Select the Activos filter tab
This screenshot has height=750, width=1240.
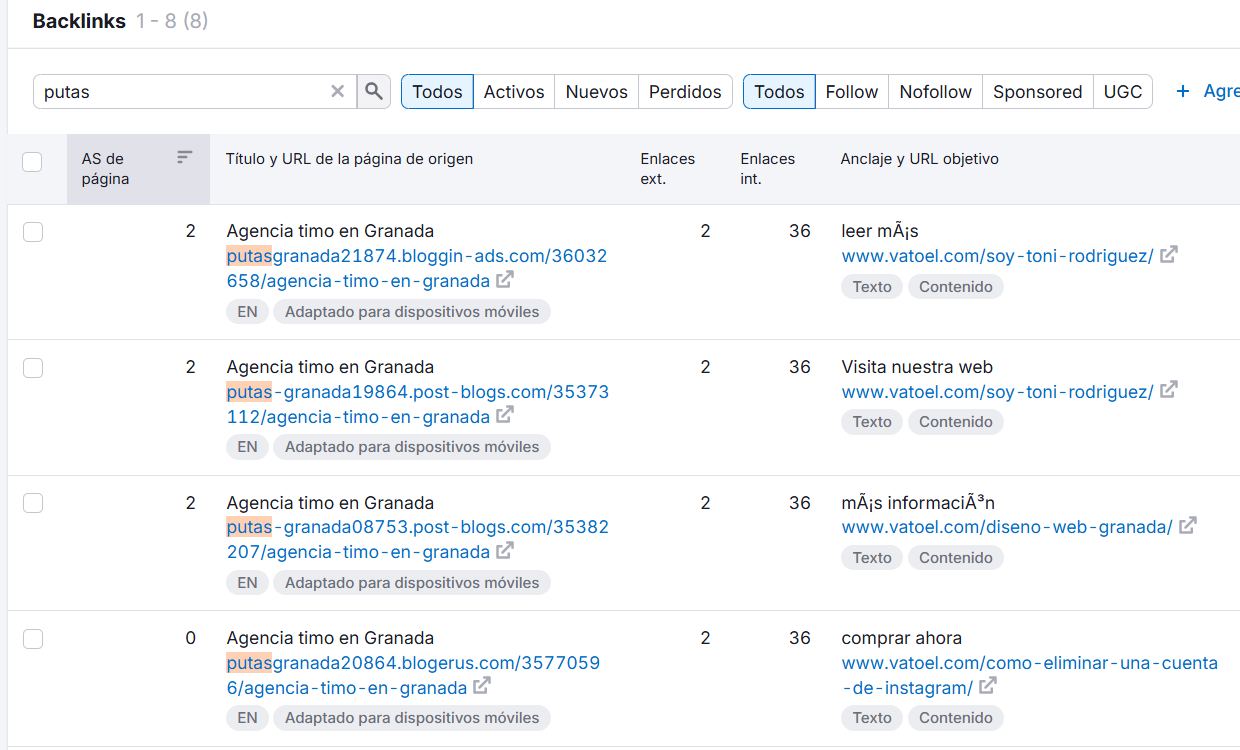click(514, 91)
